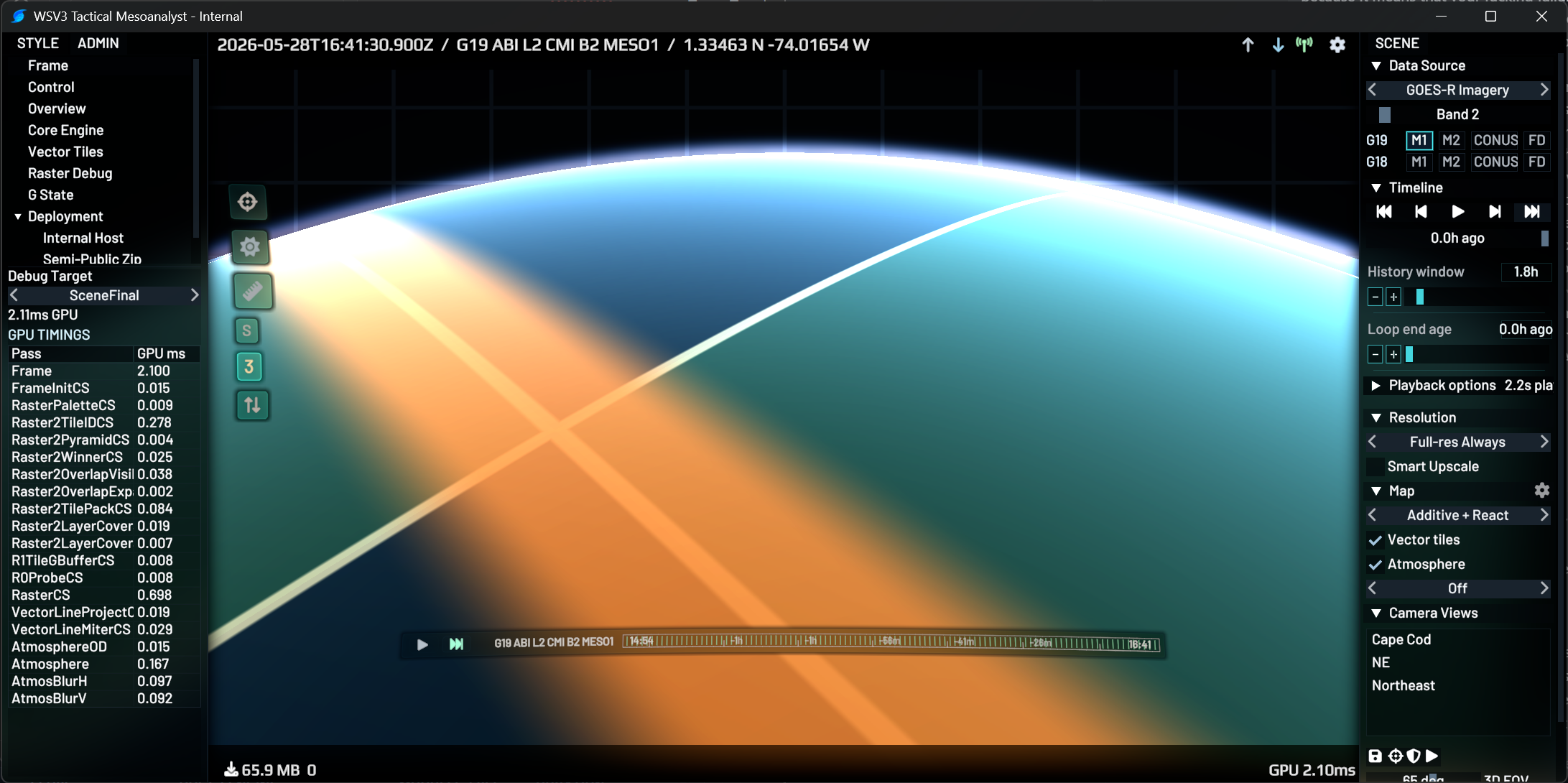Jump to first frame in Timeline
The height and width of the screenshot is (783, 1568).
pos(1383,211)
